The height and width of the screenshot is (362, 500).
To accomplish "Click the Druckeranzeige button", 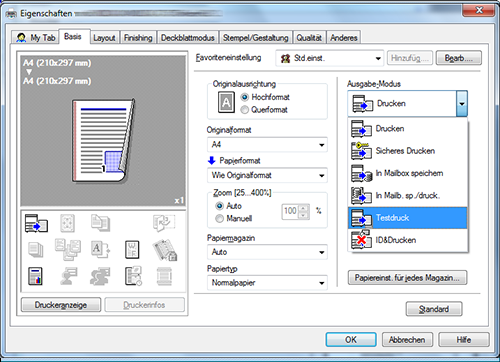I will (61, 305).
